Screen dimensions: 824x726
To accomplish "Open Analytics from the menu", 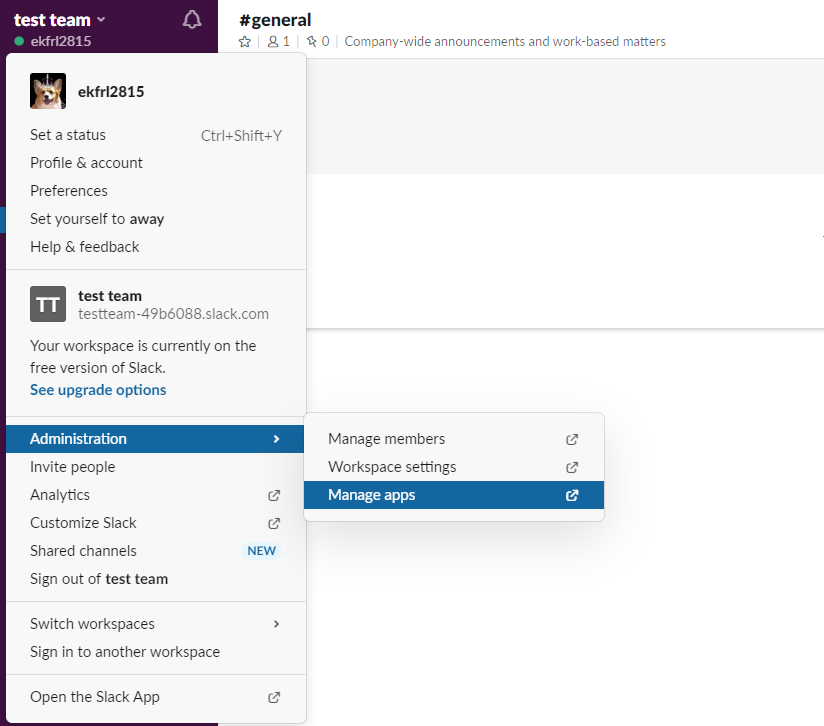I will [x=156, y=495].
